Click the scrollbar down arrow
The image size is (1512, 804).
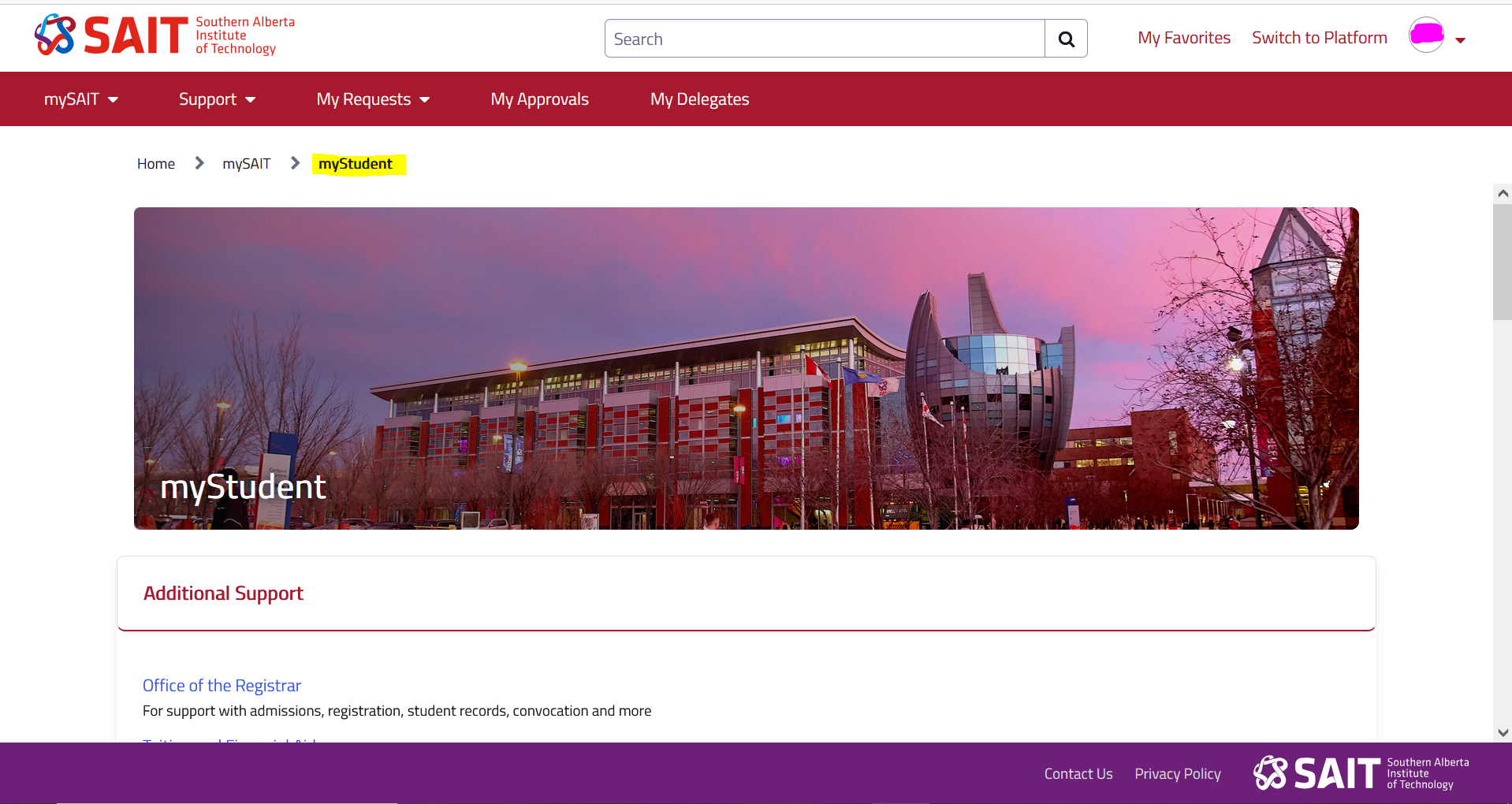click(x=1503, y=732)
